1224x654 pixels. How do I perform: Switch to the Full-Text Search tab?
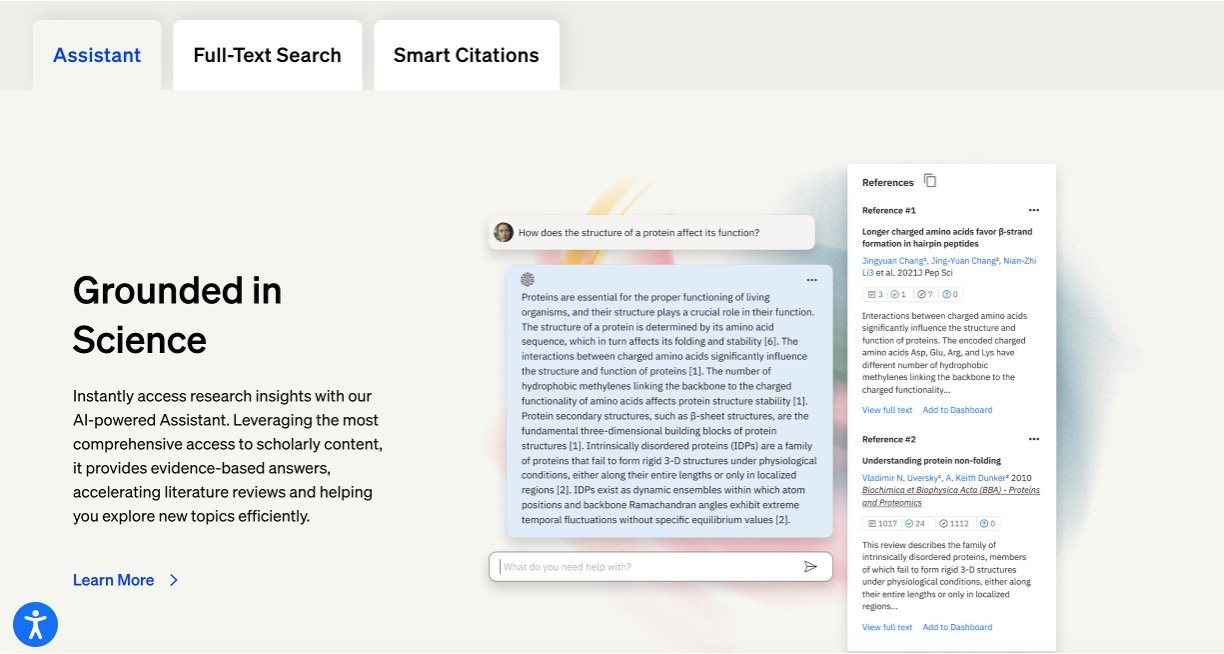[267, 55]
